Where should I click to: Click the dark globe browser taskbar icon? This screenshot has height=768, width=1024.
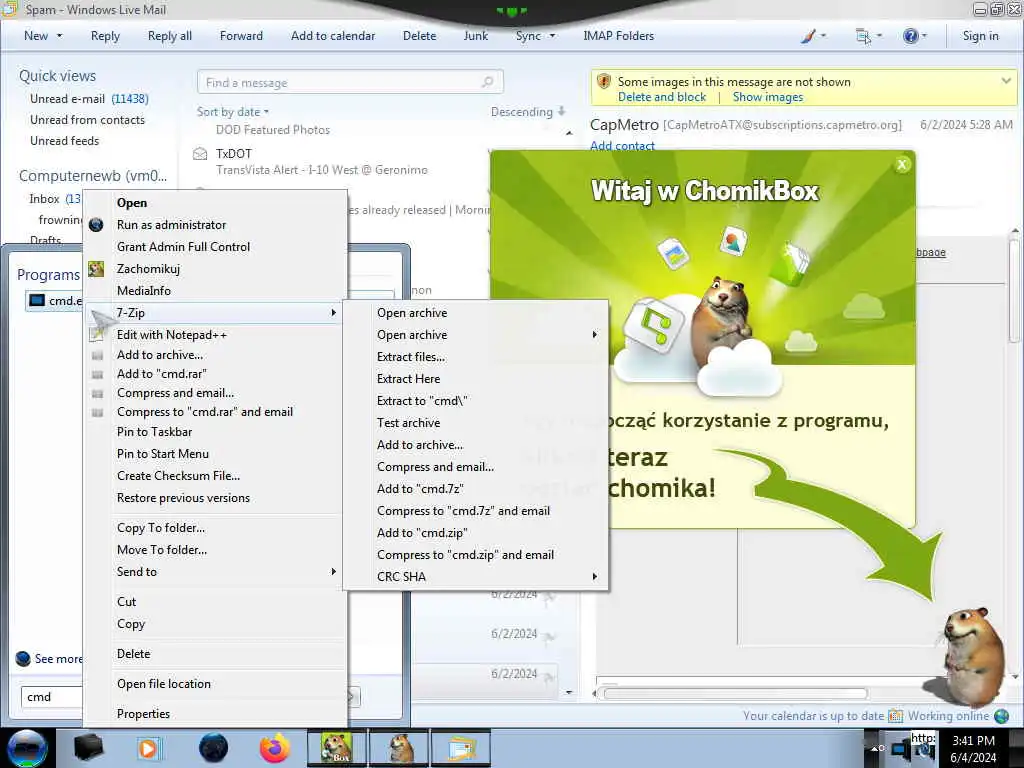(x=213, y=748)
